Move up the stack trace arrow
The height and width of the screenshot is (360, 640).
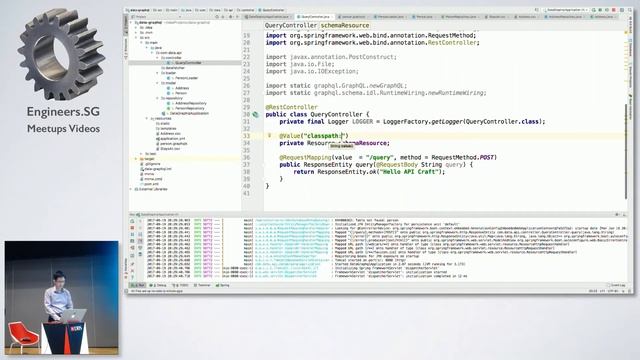[140, 221]
